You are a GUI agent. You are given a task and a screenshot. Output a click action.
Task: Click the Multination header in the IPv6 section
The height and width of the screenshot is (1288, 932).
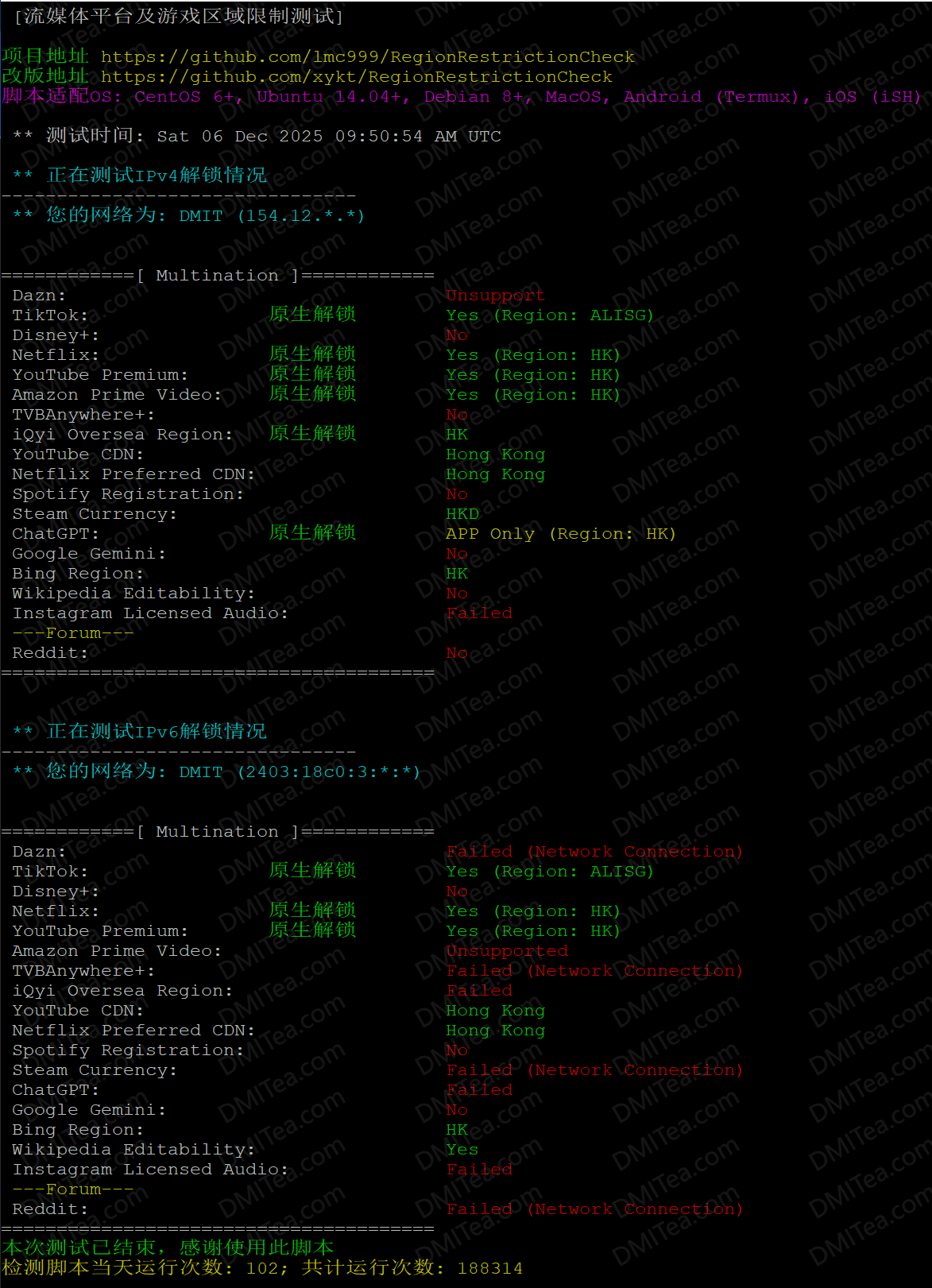tap(218, 831)
